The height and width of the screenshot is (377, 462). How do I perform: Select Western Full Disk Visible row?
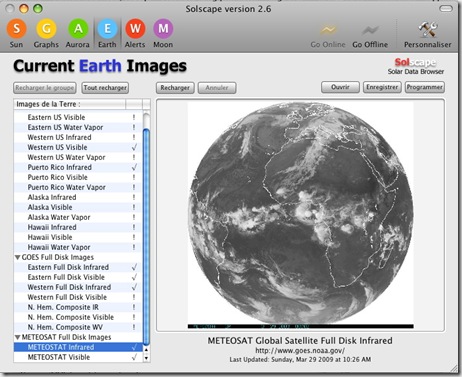[78, 297]
